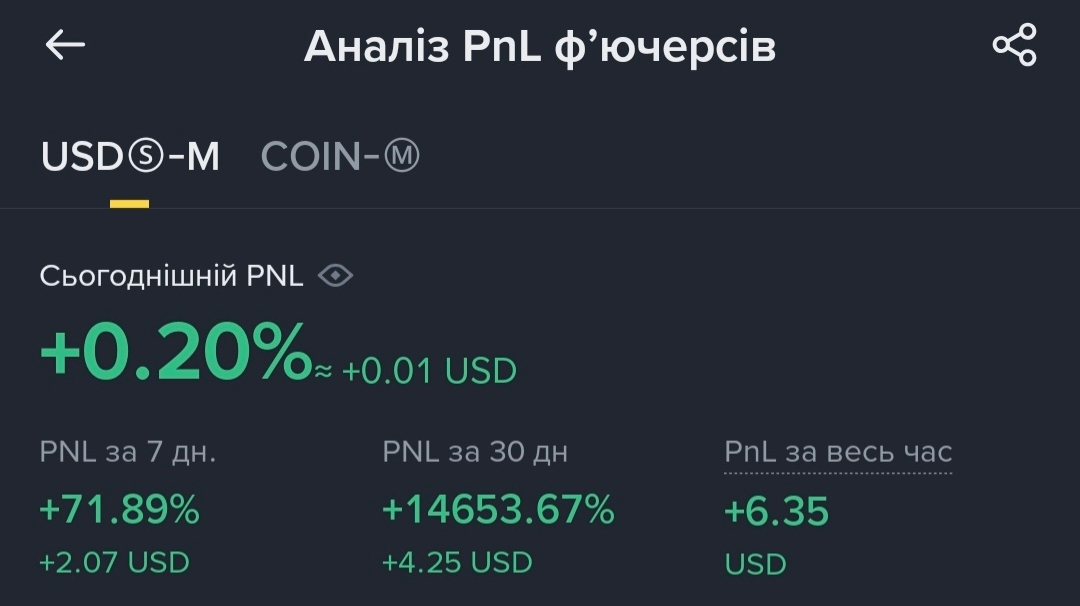Tap the +4.25 USD monthly amount
This screenshot has height=606, width=1080.
coord(457,562)
